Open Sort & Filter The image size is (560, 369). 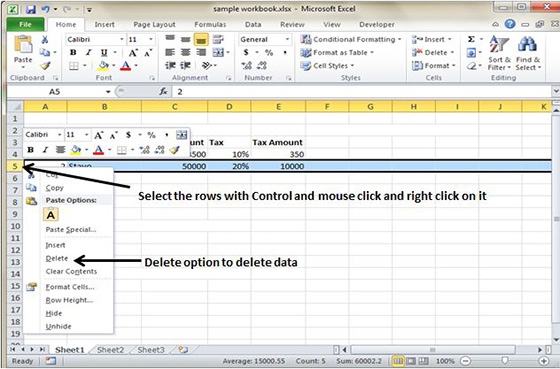(499, 53)
